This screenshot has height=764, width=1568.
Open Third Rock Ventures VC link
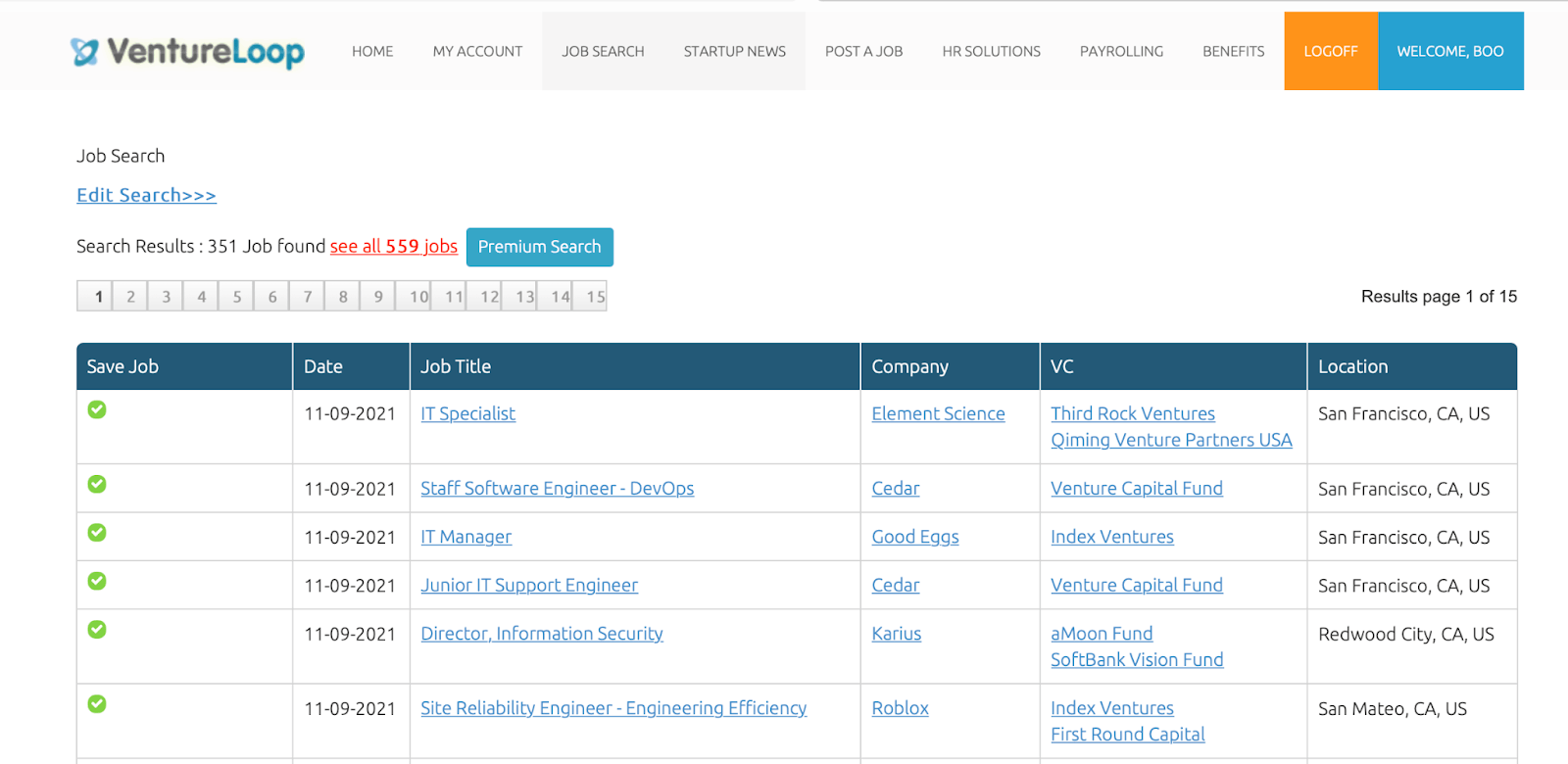[1133, 413]
